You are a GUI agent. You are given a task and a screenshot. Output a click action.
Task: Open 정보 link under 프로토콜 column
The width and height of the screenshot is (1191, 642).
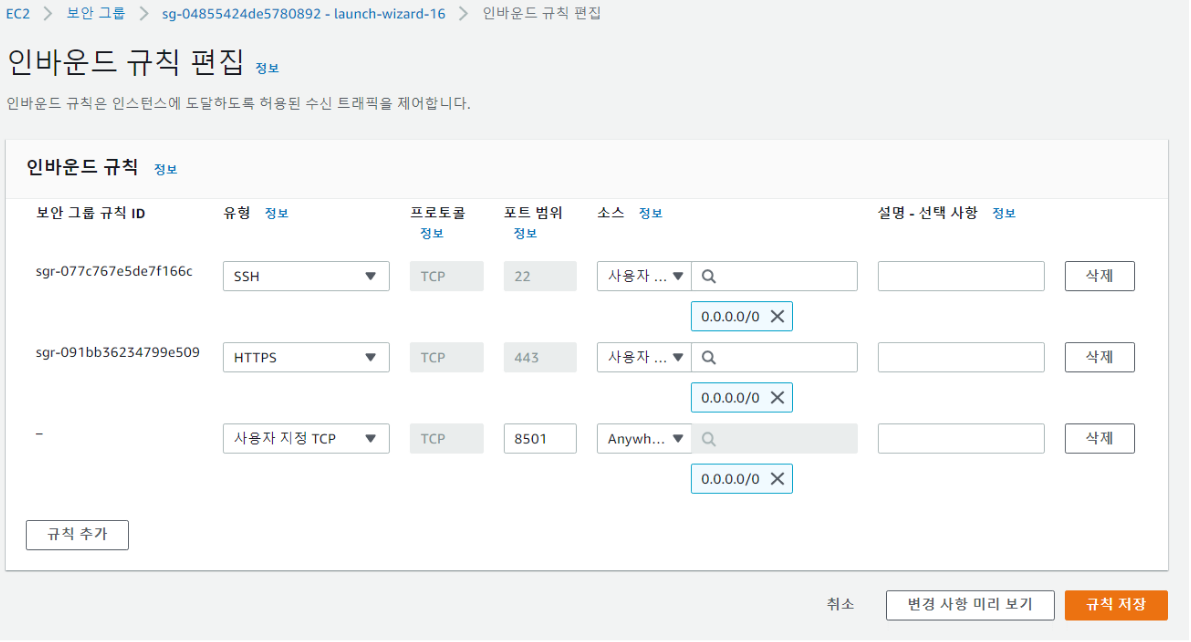(x=431, y=234)
